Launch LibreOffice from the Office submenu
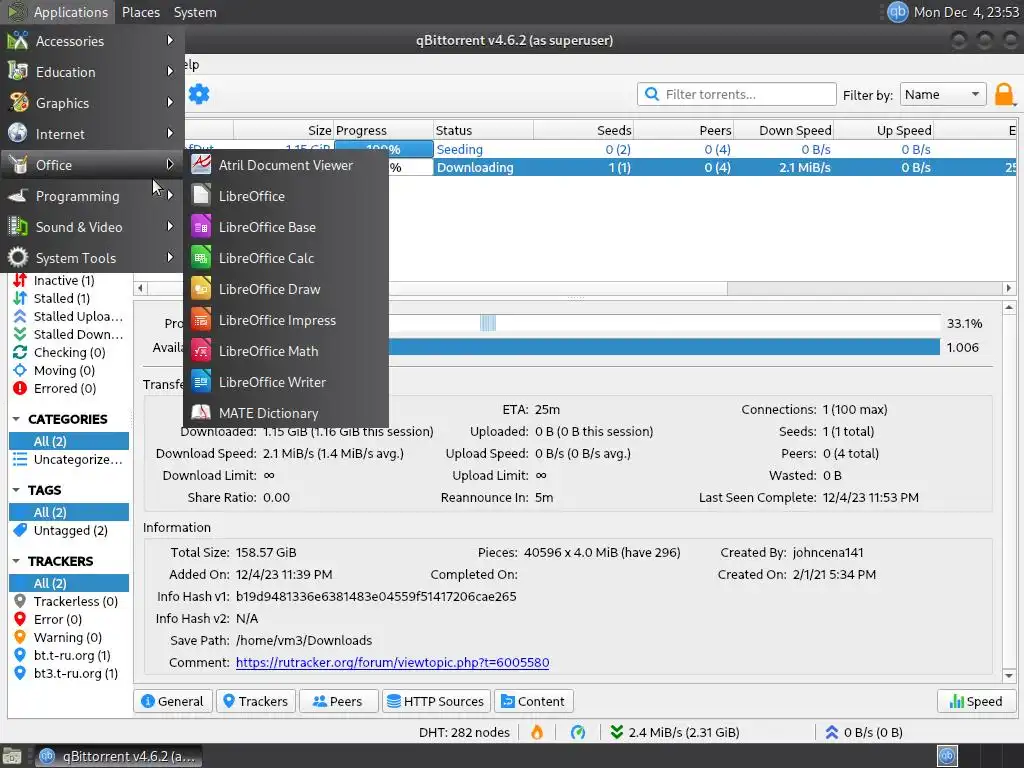Screen dimensions: 1024x768 [286, 196]
